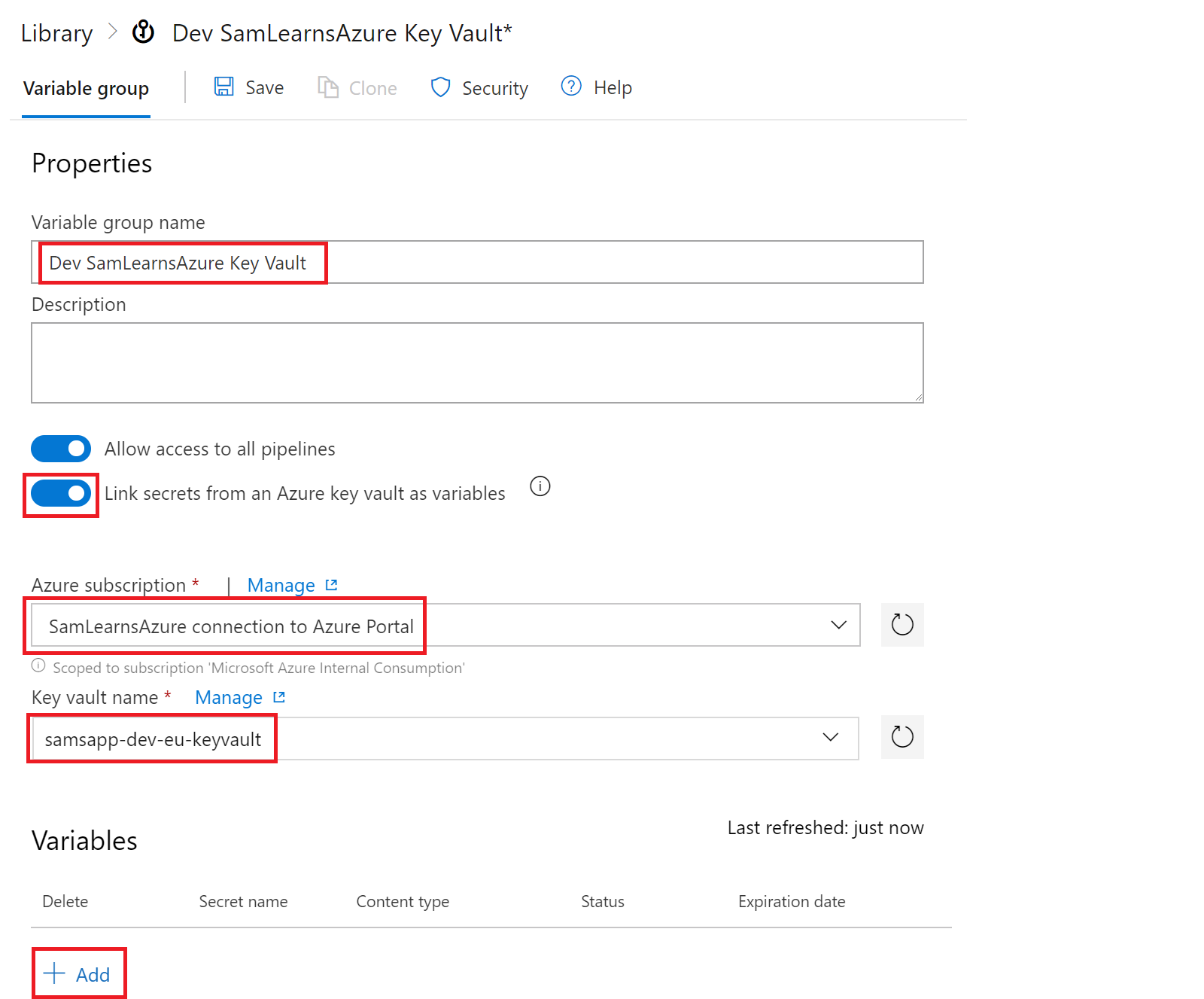The height and width of the screenshot is (999, 1204).
Task: Toggle Allow access to all pipelines
Action: coord(61,449)
